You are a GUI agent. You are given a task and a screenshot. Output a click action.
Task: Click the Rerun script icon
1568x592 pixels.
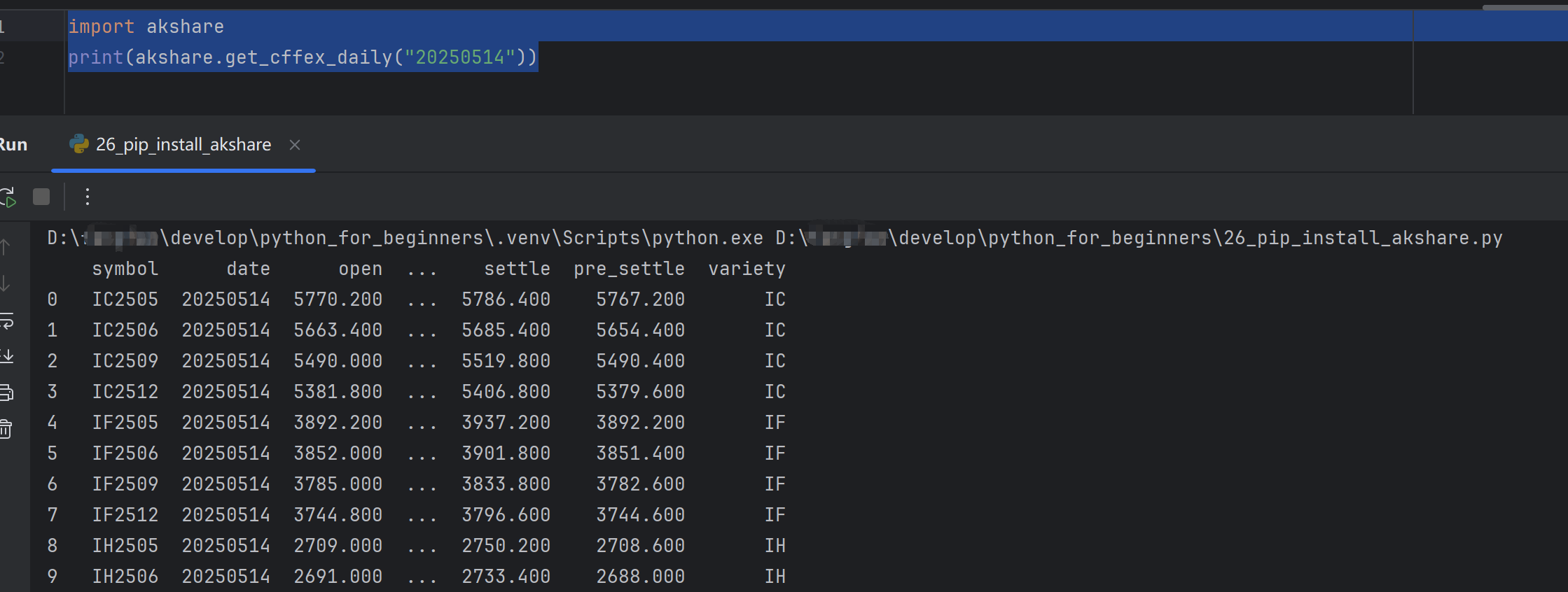[8, 197]
